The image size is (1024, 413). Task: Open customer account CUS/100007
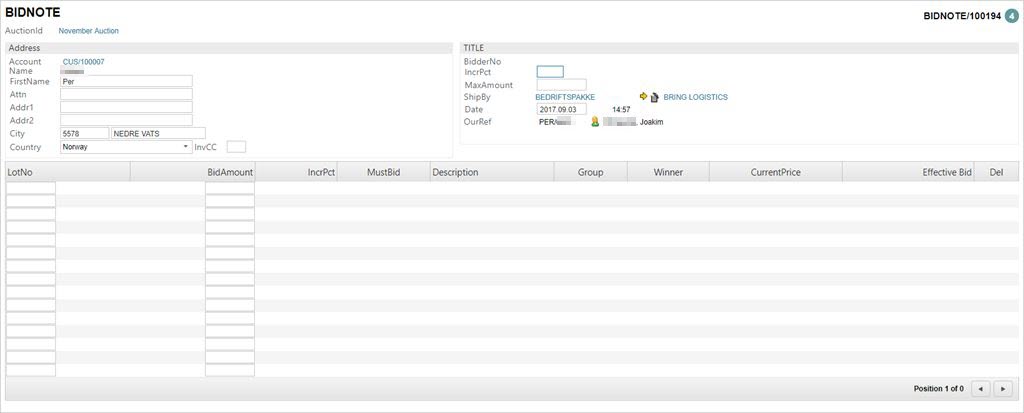pyautogui.click(x=83, y=62)
